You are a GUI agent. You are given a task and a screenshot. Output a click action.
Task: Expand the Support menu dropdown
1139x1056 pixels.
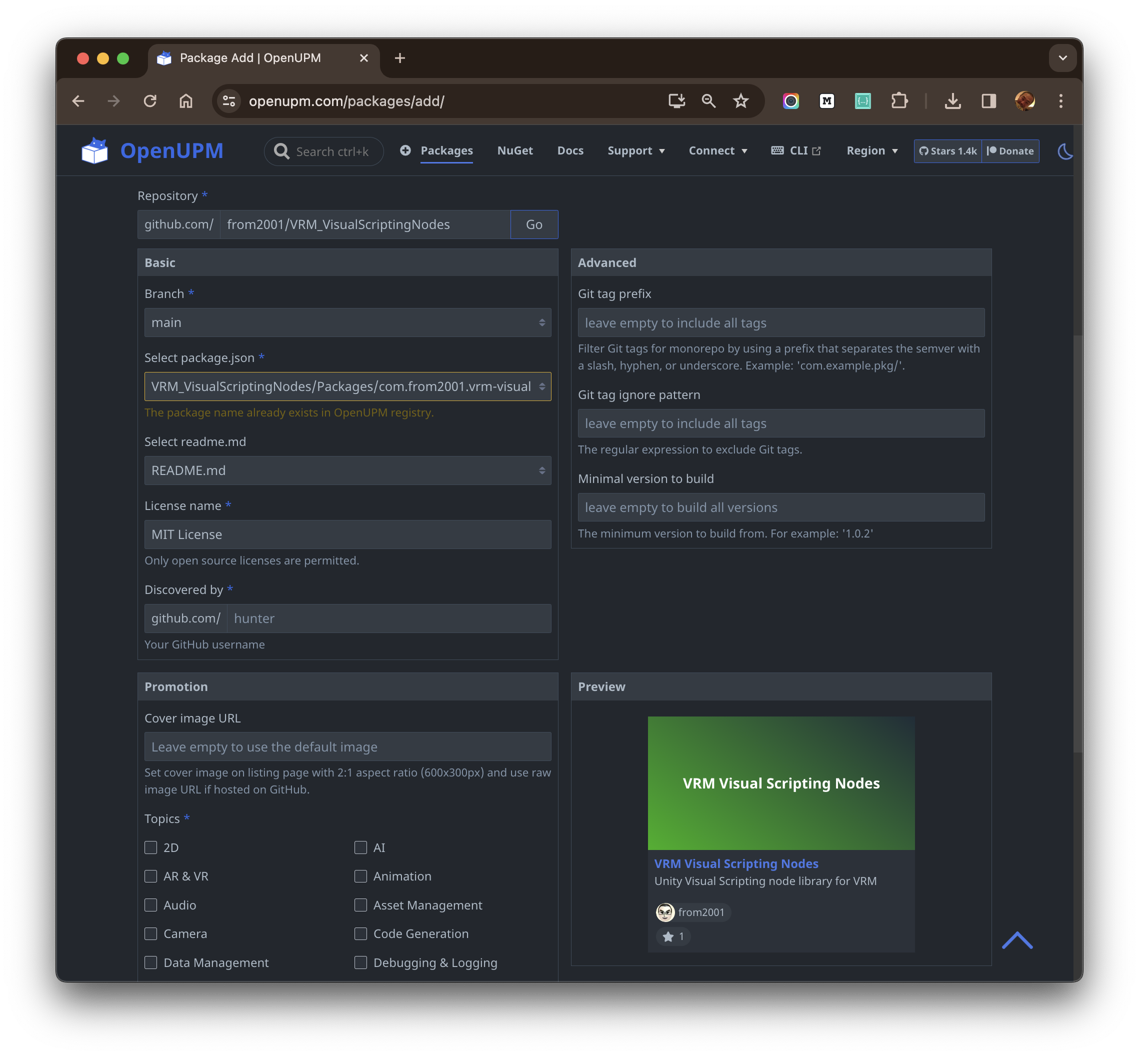(x=636, y=151)
